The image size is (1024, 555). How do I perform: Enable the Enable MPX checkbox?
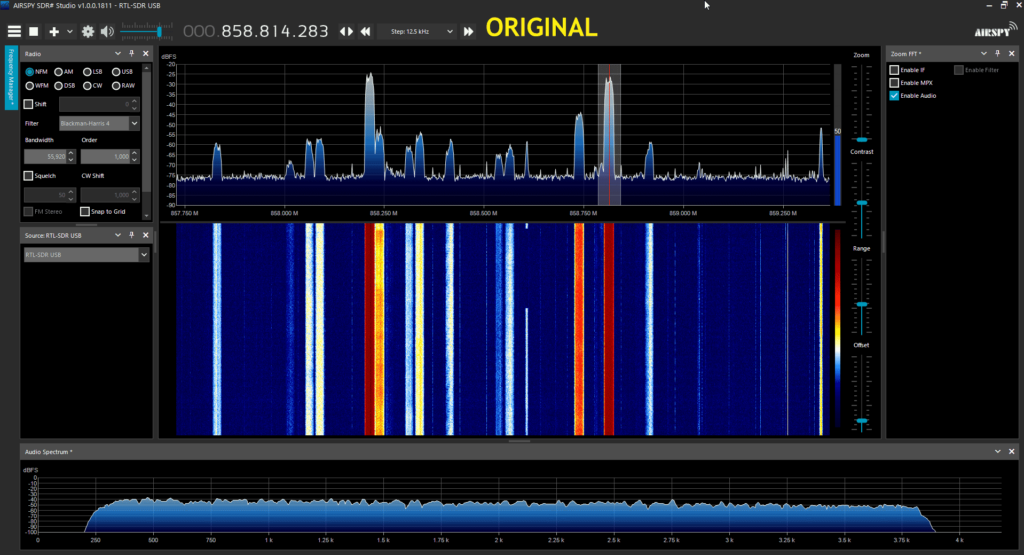(894, 83)
